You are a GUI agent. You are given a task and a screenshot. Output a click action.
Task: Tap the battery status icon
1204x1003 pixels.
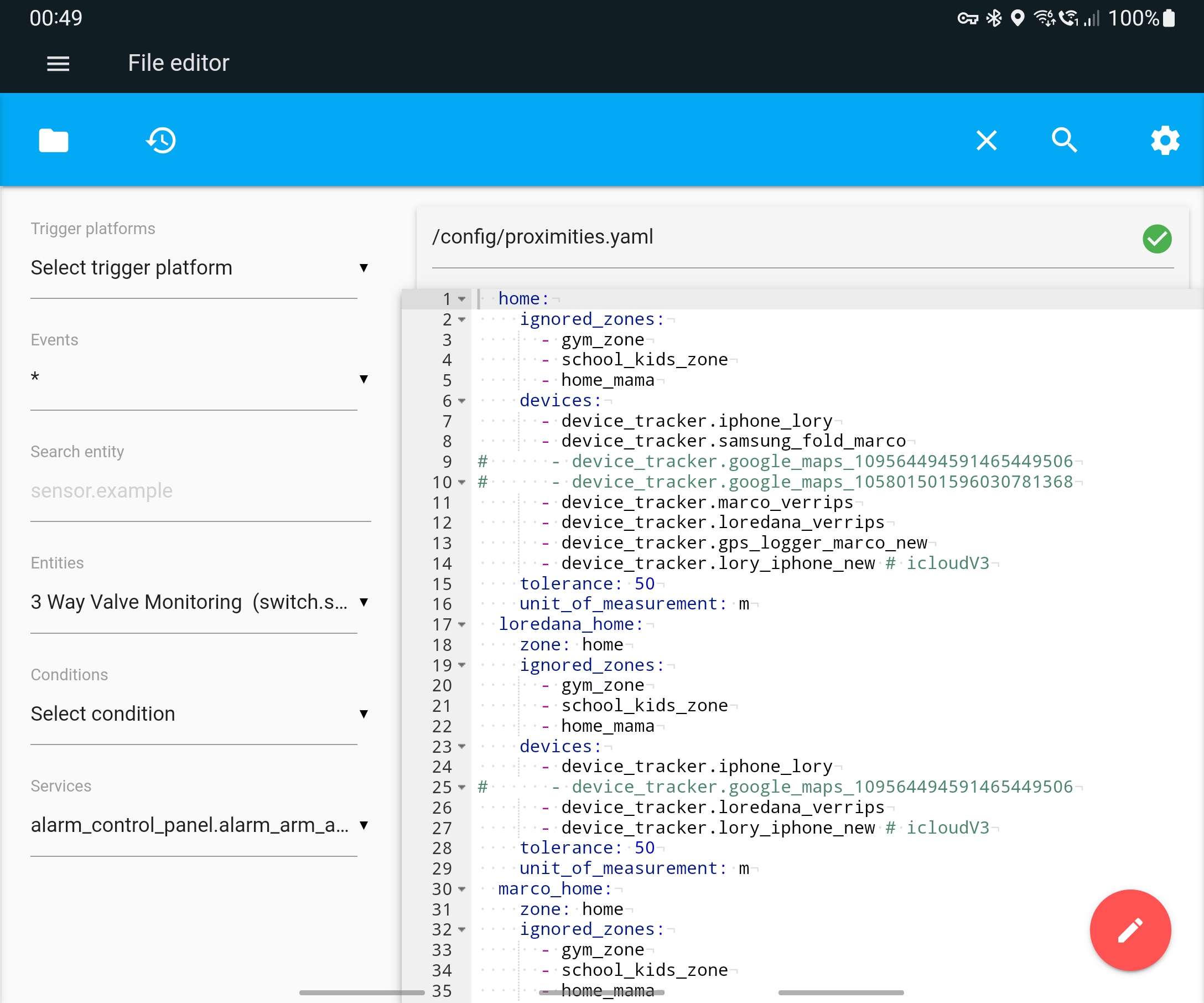1169,18
